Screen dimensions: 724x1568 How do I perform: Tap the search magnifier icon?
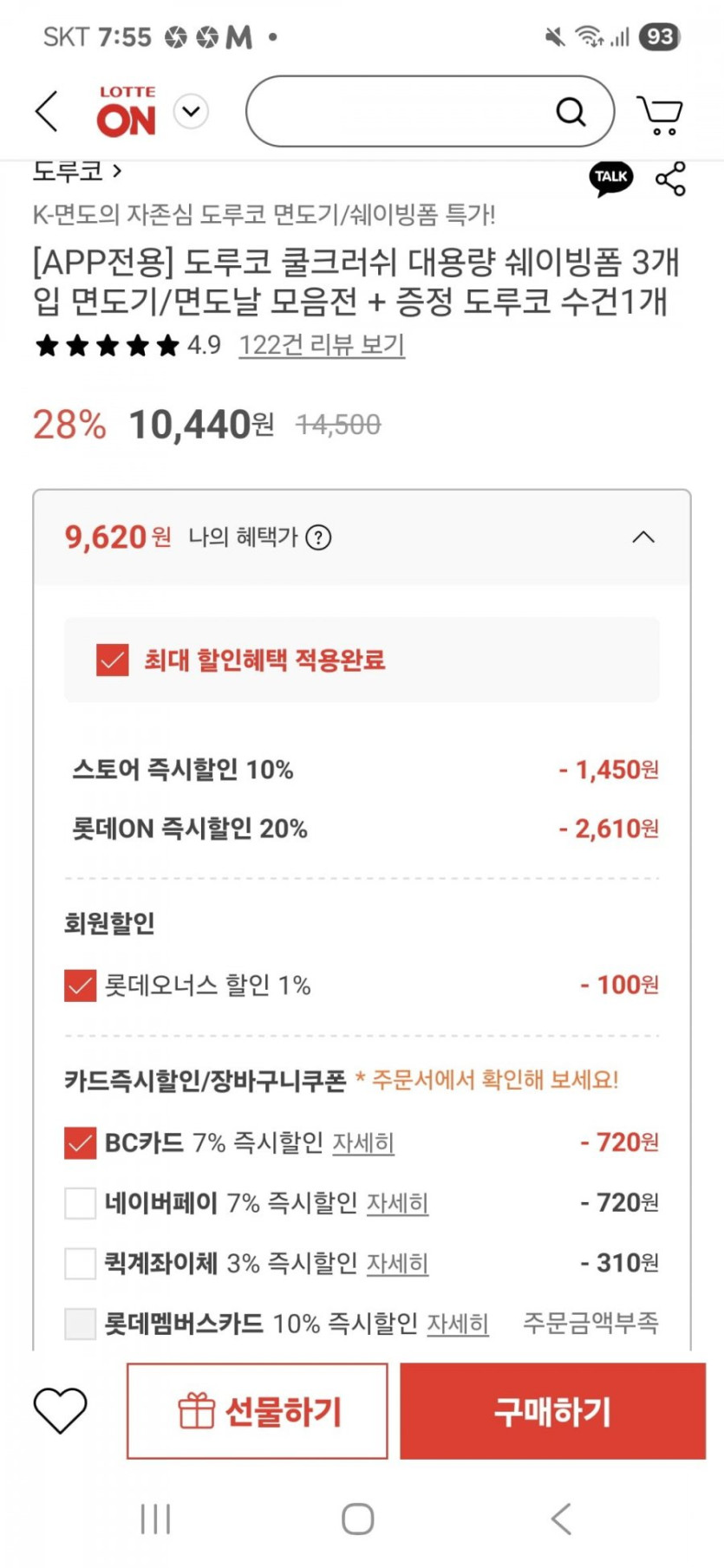[571, 112]
